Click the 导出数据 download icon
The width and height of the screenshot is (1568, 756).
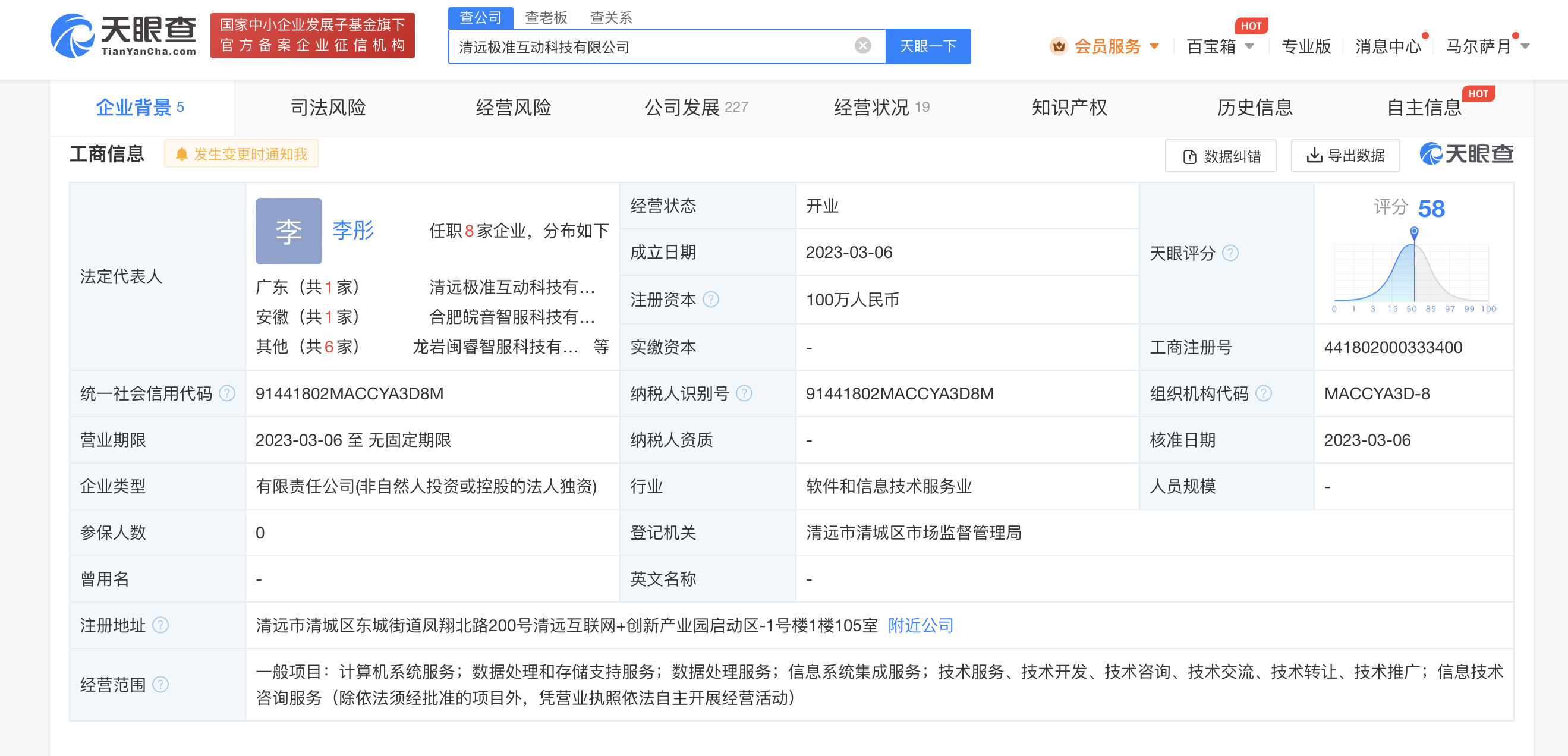coord(1314,155)
